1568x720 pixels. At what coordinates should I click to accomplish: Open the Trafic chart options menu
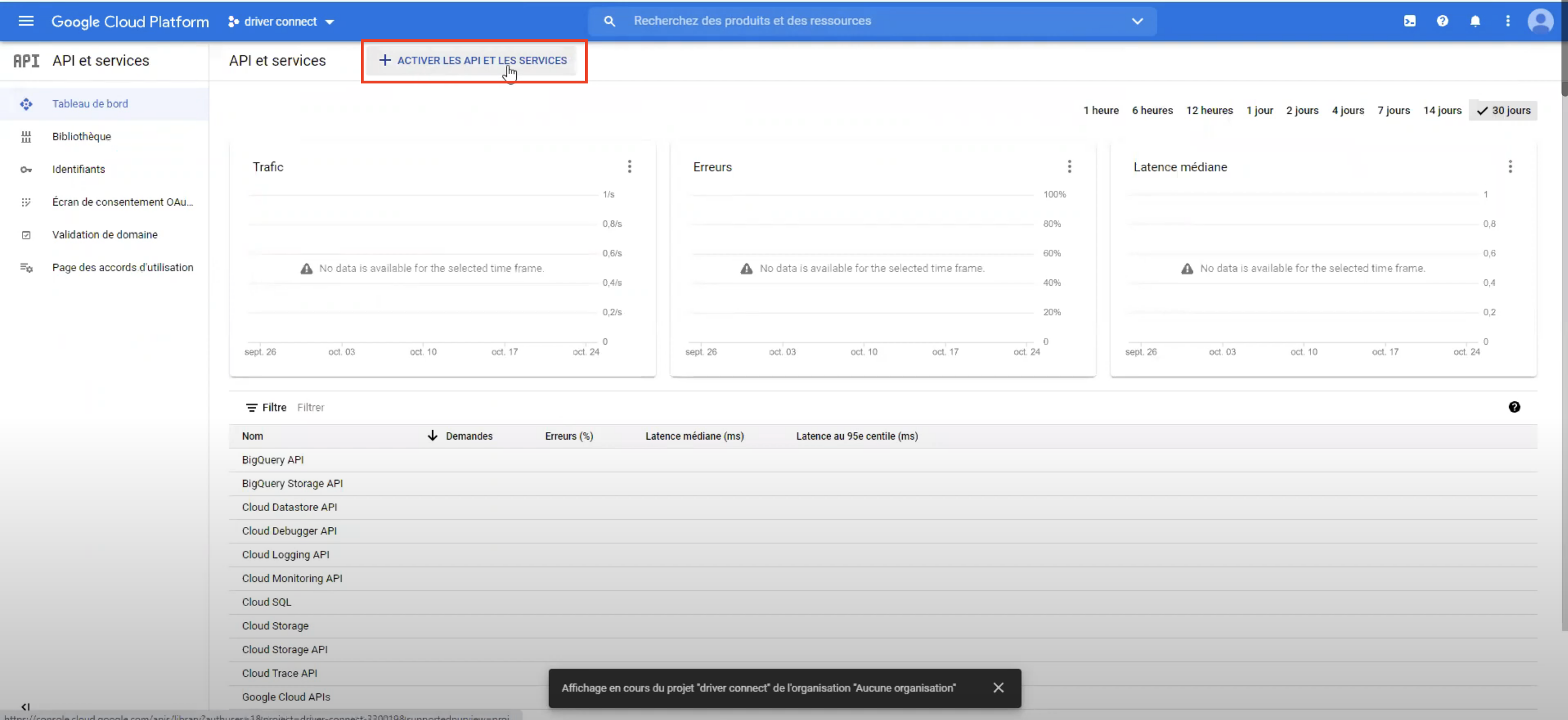click(x=629, y=167)
